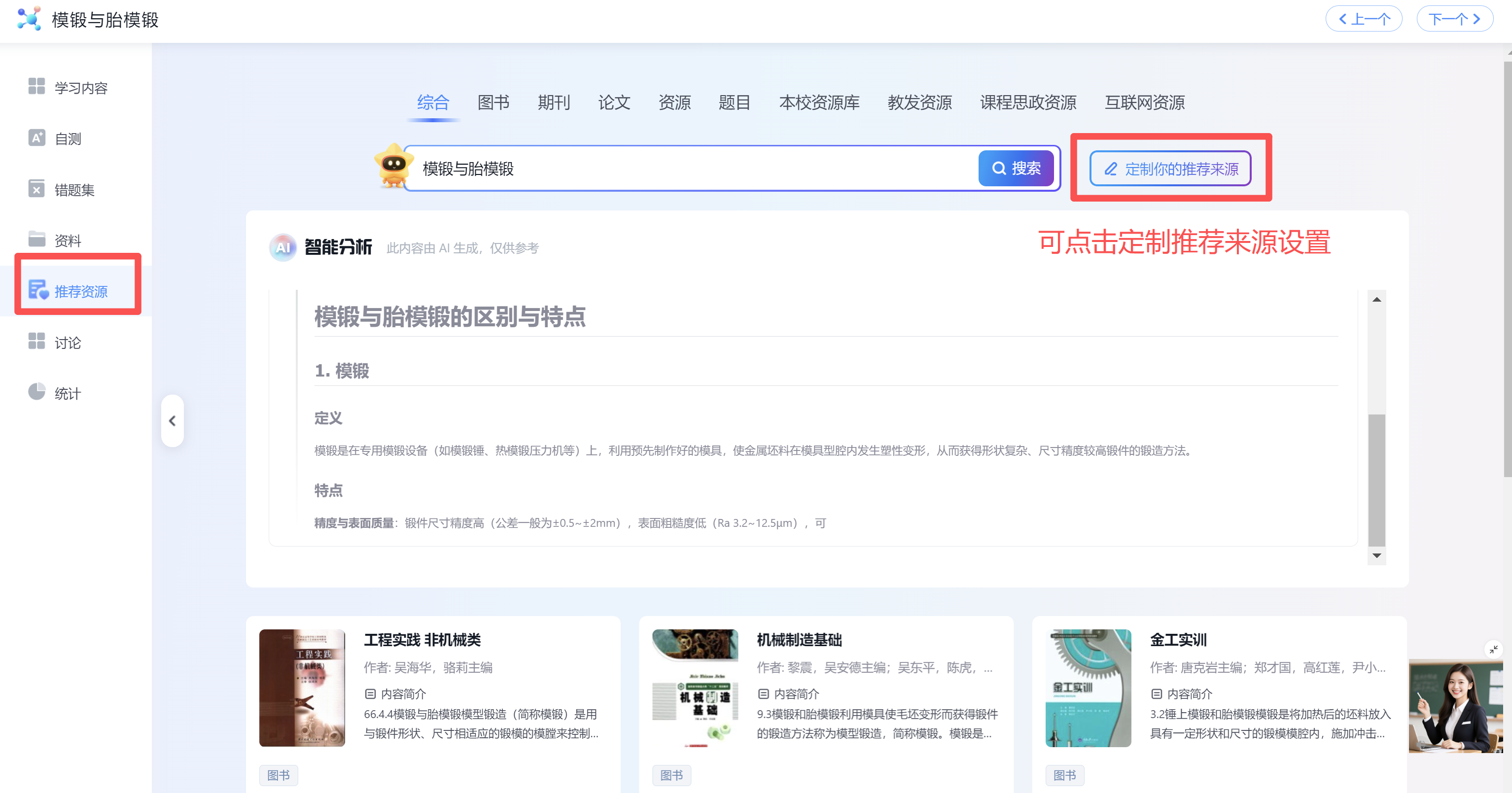Open the book title 工程实践 非机械类

pyautogui.click(x=422, y=640)
